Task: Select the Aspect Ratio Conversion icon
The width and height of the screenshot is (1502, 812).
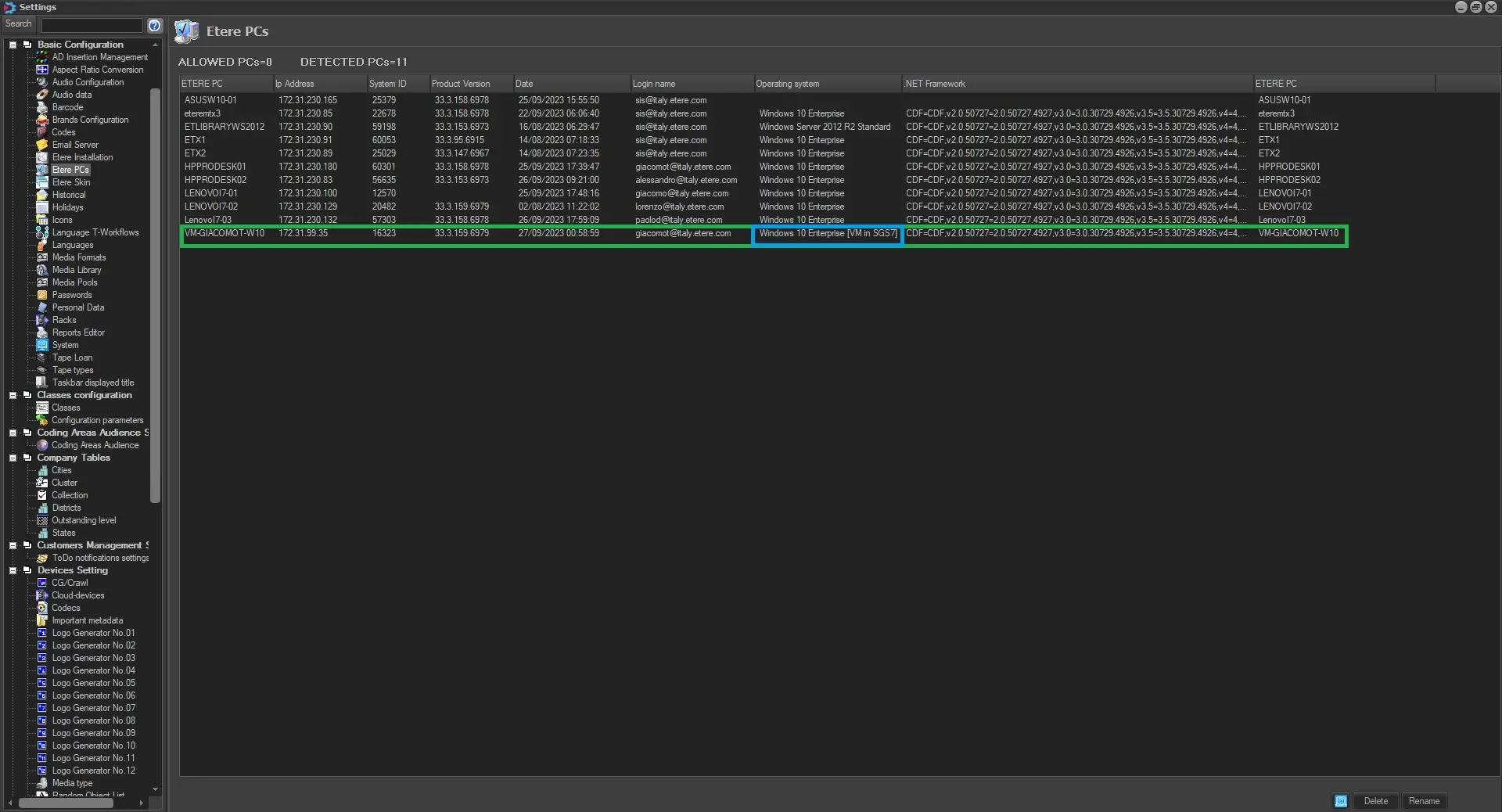Action: [x=42, y=70]
